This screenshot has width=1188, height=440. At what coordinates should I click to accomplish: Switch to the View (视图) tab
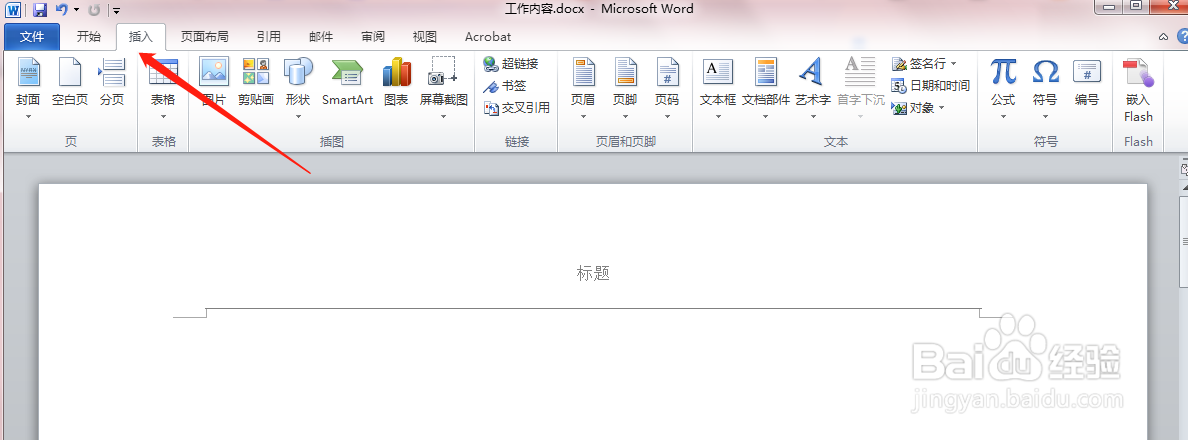coord(424,36)
